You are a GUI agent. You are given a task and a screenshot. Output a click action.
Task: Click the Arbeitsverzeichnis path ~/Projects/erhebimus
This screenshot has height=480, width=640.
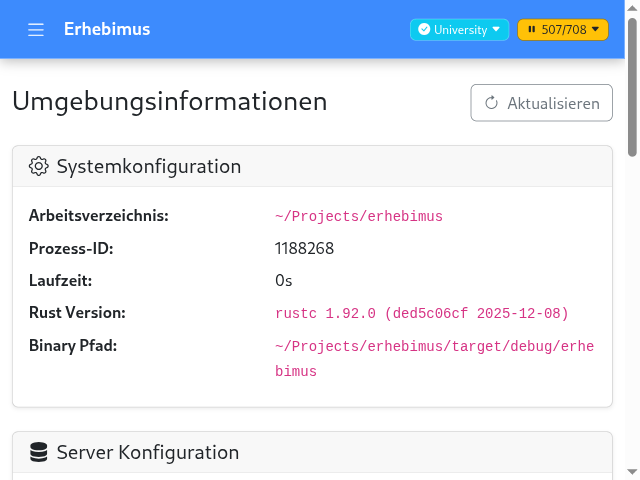[358, 216]
